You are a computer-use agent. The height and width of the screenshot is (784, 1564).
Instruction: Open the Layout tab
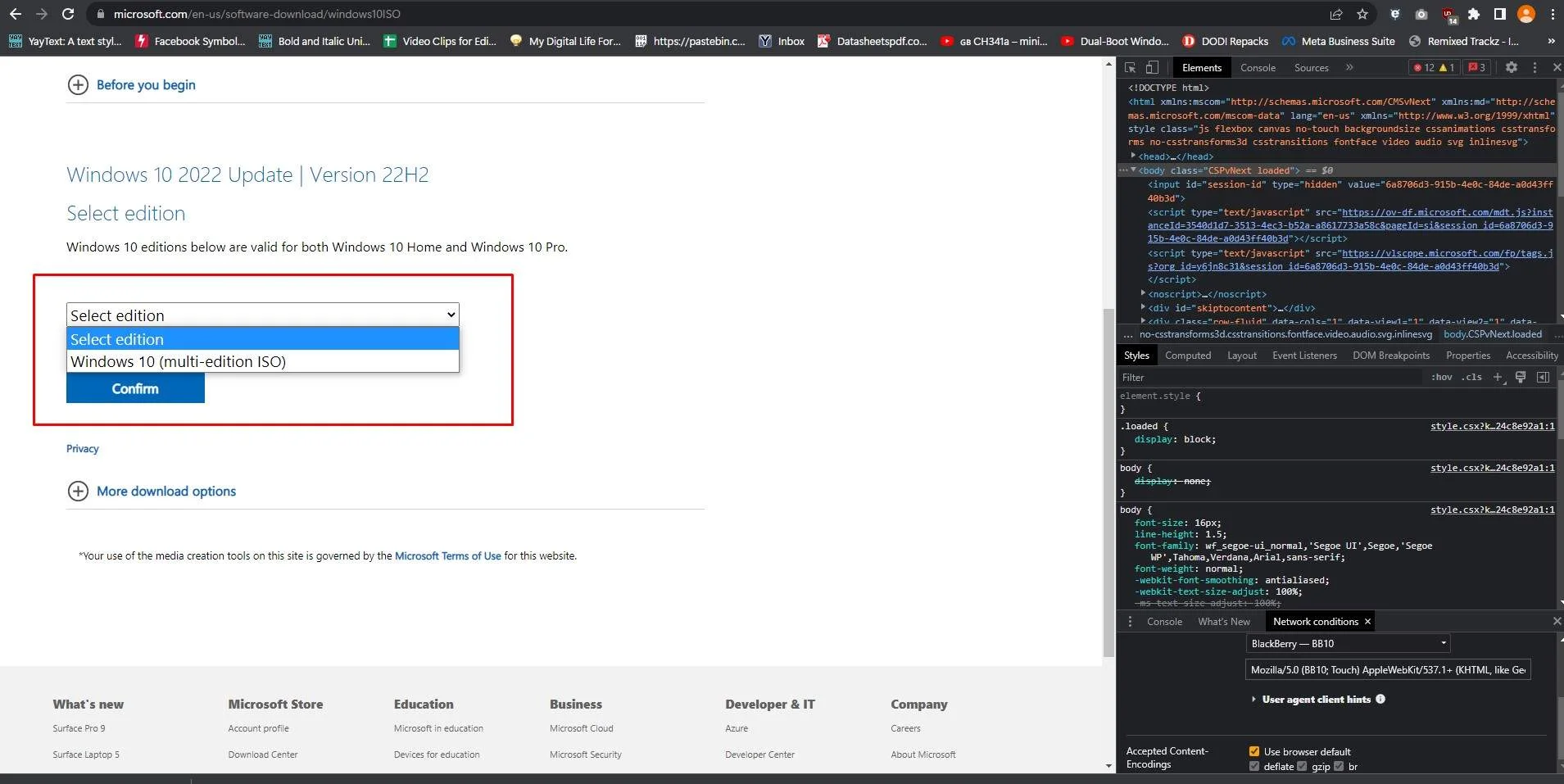(x=1241, y=356)
